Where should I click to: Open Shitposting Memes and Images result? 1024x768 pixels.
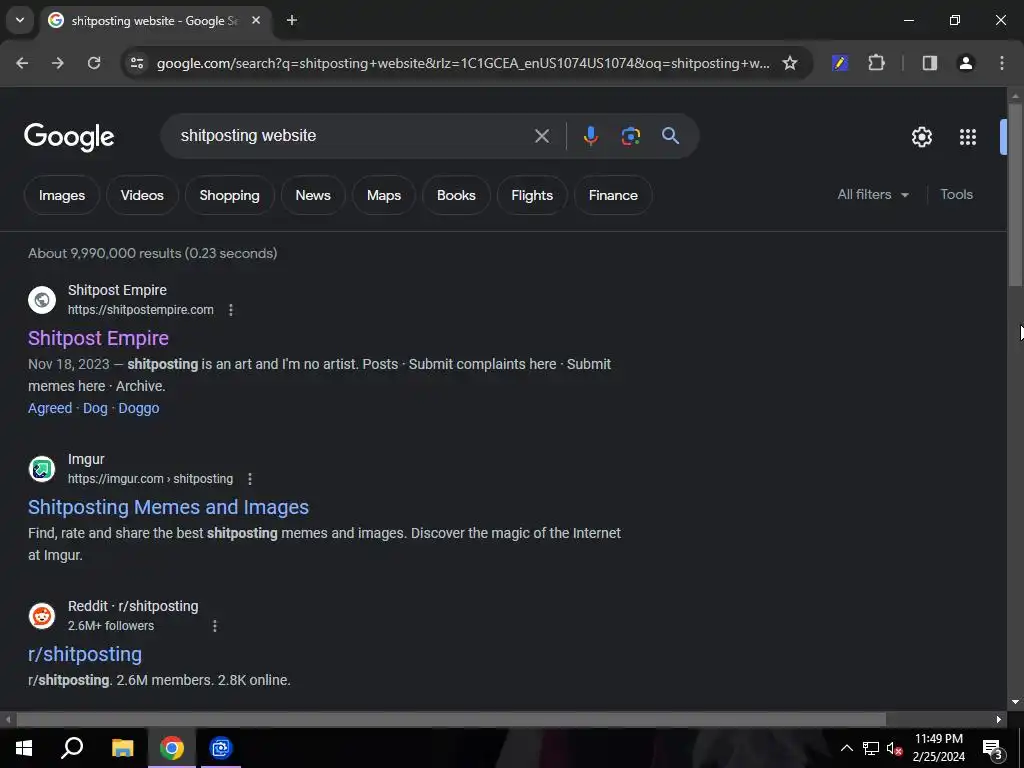tap(168, 507)
